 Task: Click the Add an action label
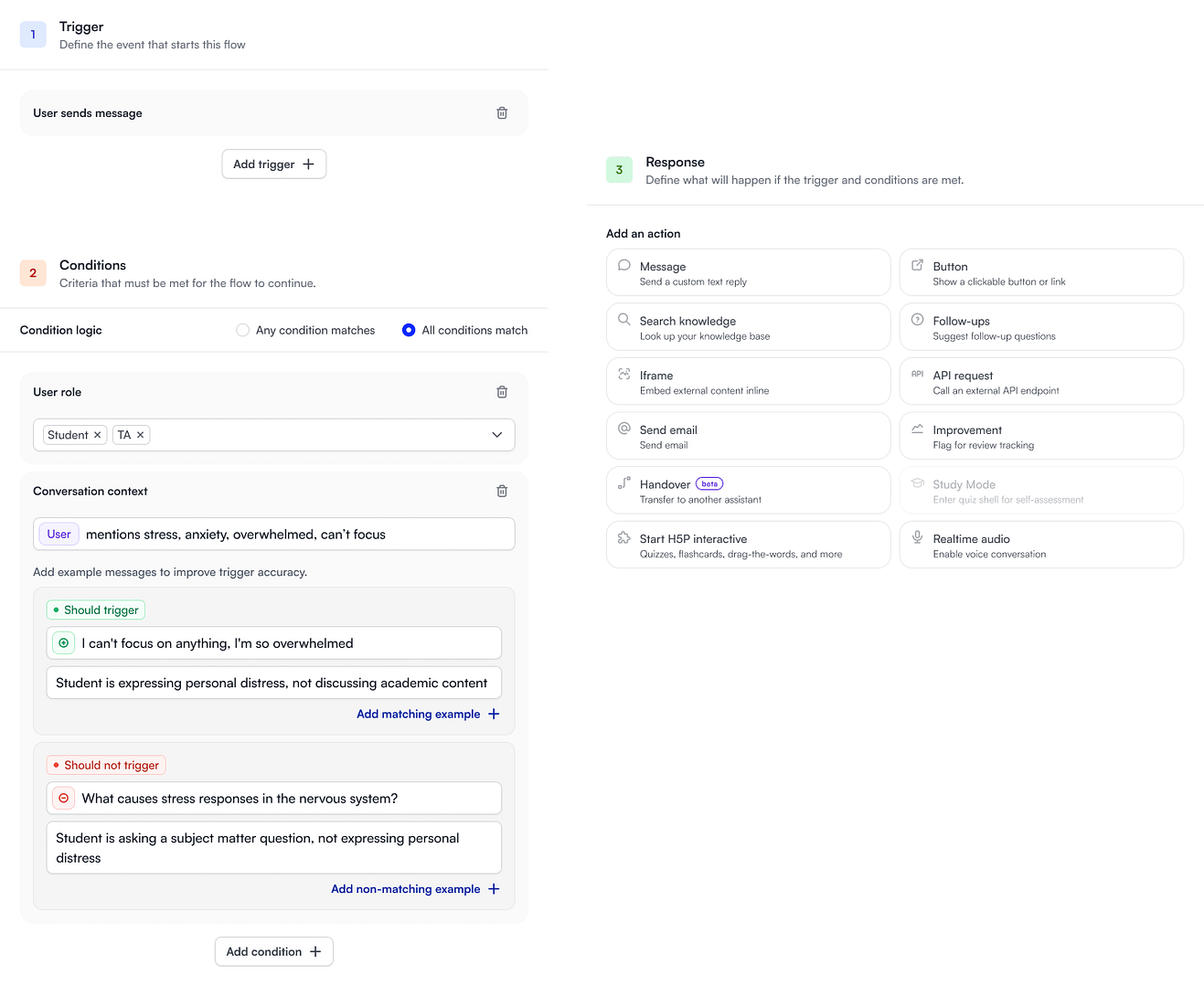[644, 234]
